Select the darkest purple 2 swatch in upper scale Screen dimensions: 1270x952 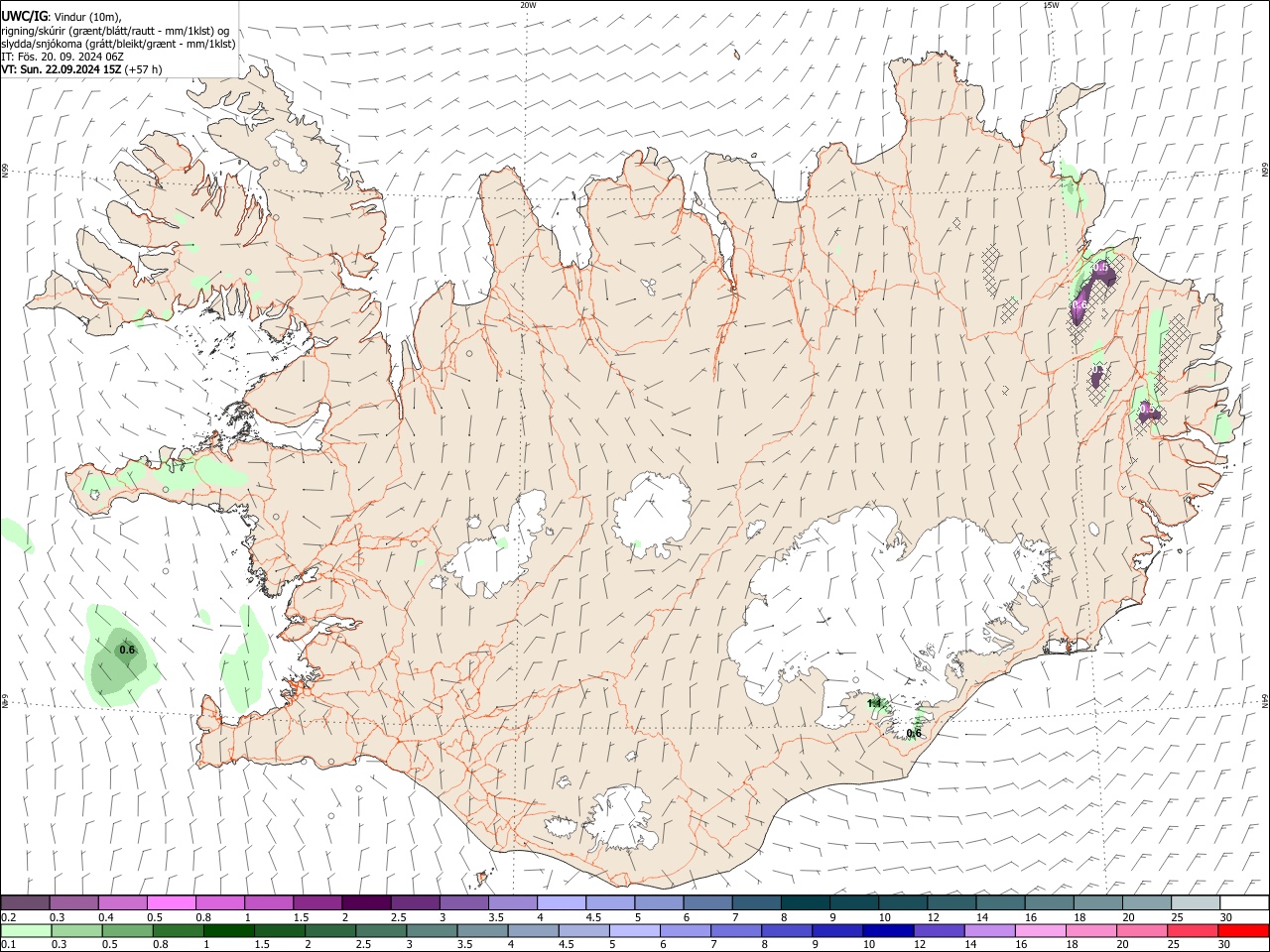366,903
